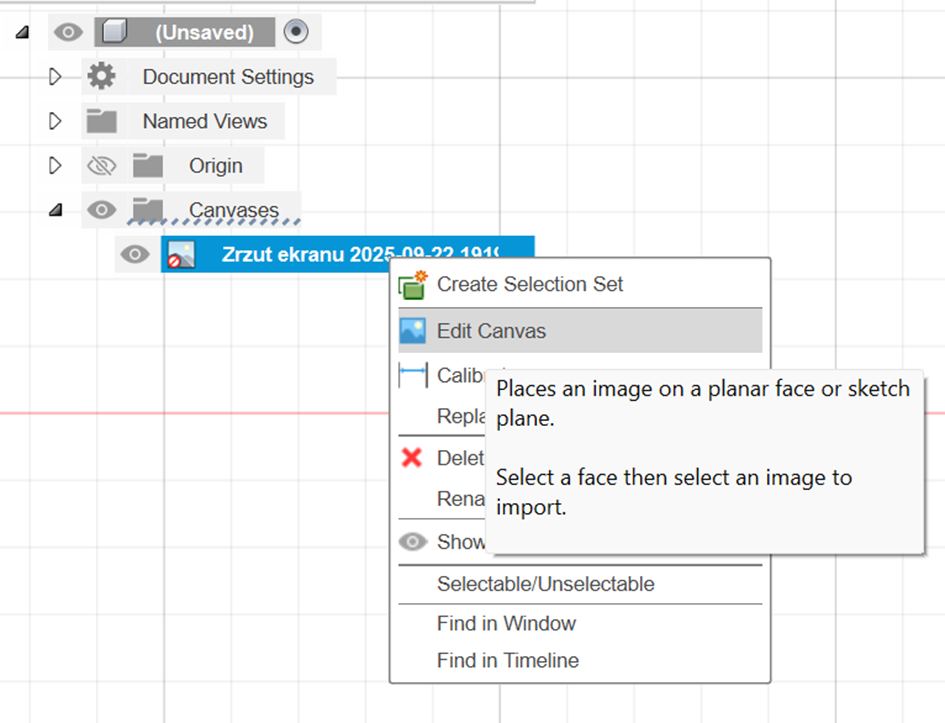Viewport: 945px width, 723px height.
Task: Click the Origin folder icon
Action: coord(148,166)
